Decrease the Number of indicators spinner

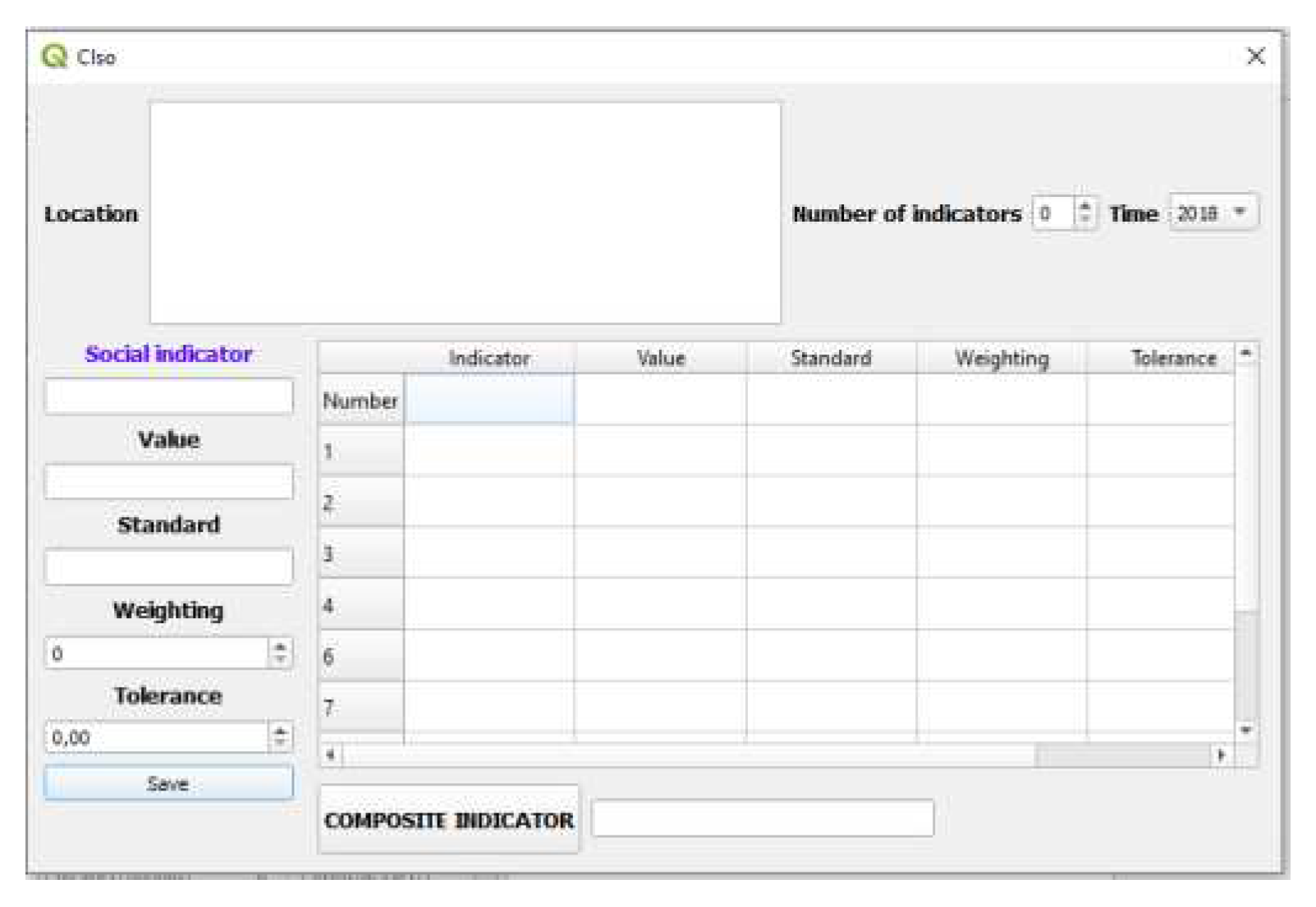(x=1085, y=220)
